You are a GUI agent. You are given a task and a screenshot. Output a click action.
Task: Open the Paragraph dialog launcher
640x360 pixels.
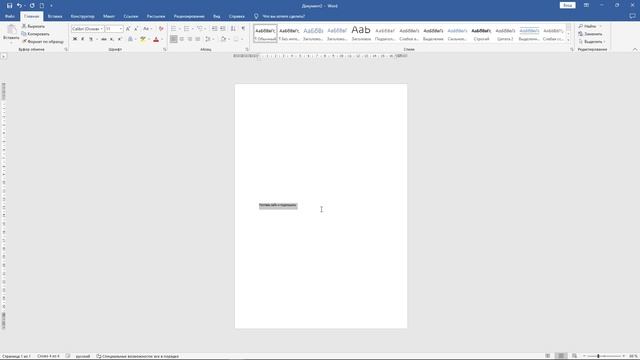(247, 49)
